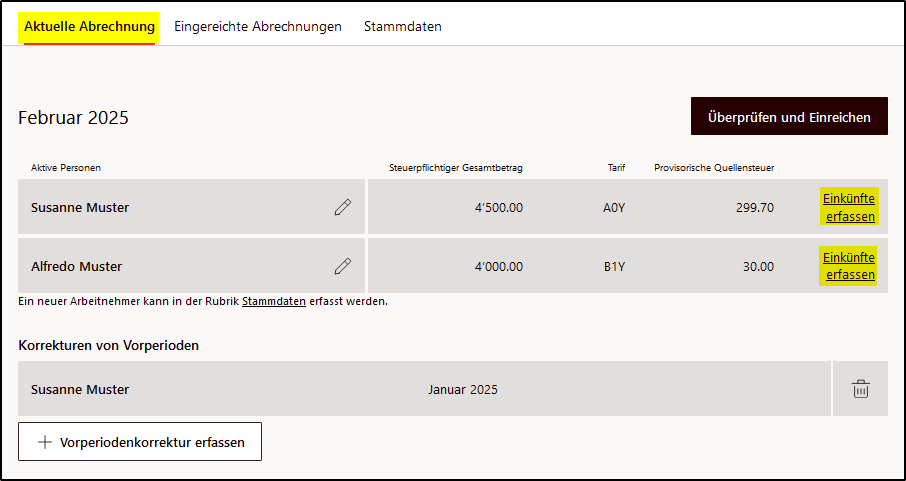The width and height of the screenshot is (906, 481).
Task: Select the A0Y tariff value
Action: coord(613,208)
